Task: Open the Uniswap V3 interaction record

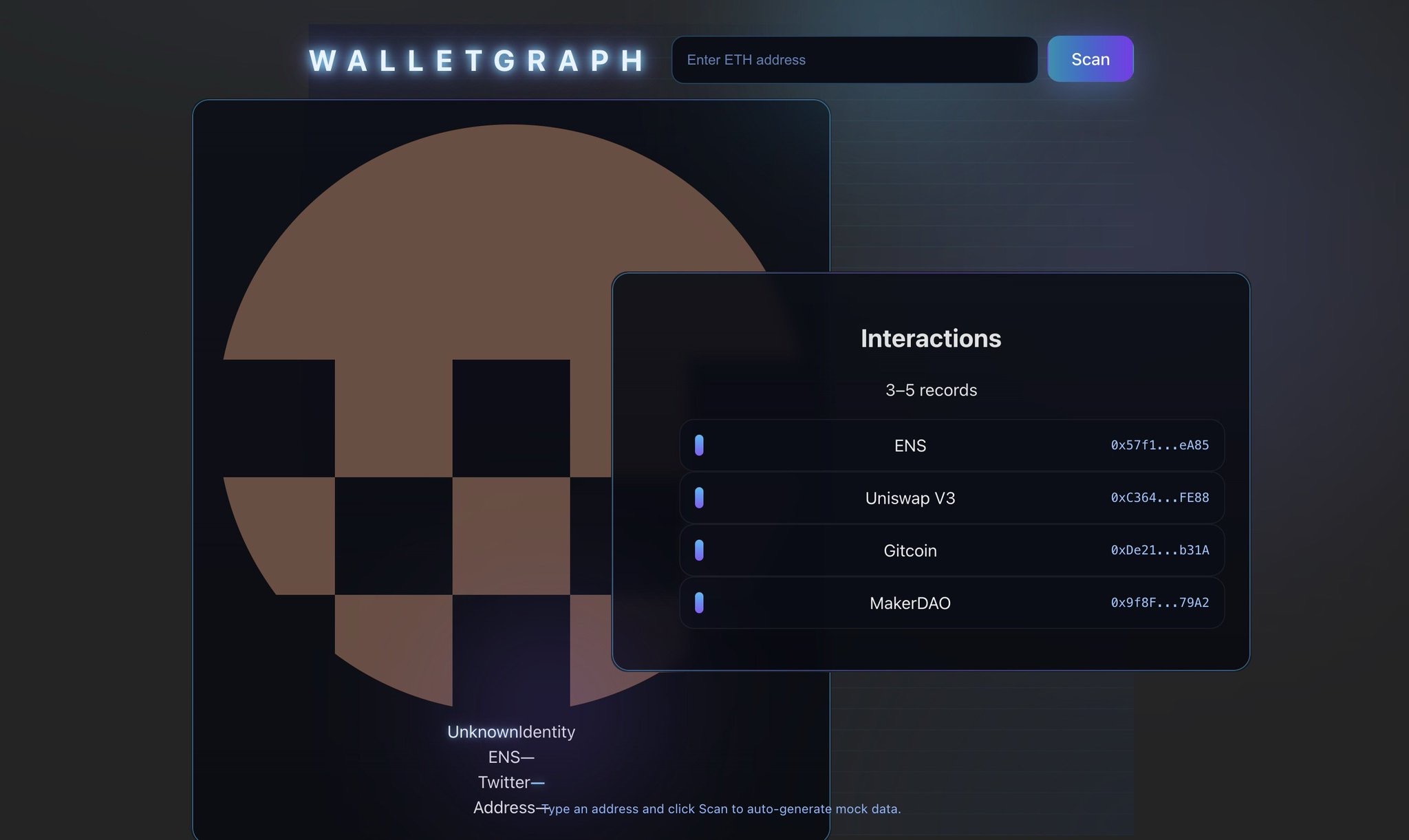Action: click(910, 498)
